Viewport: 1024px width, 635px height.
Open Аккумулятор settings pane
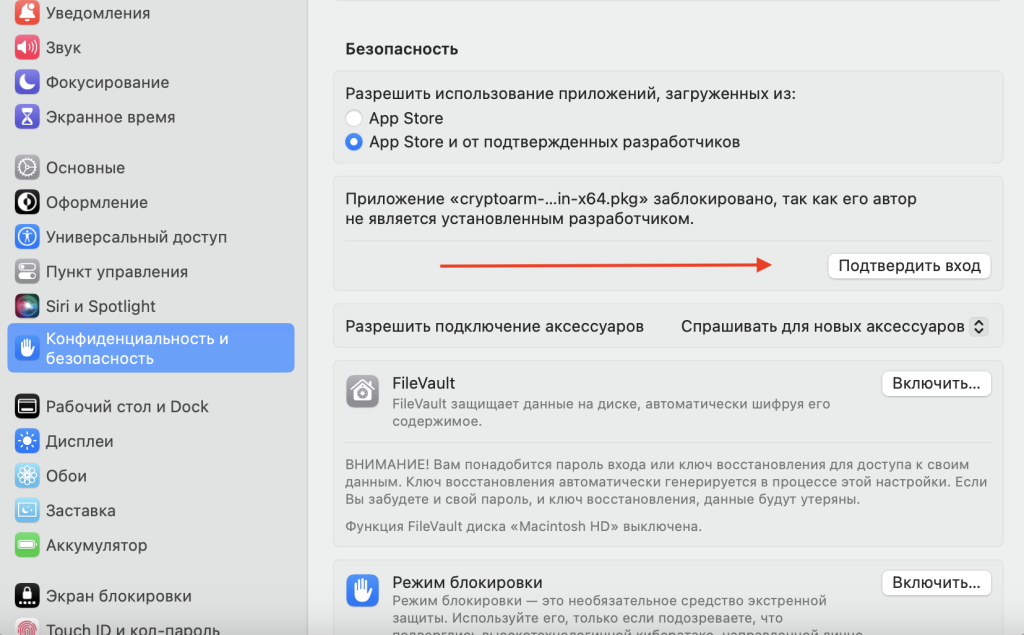coord(151,545)
